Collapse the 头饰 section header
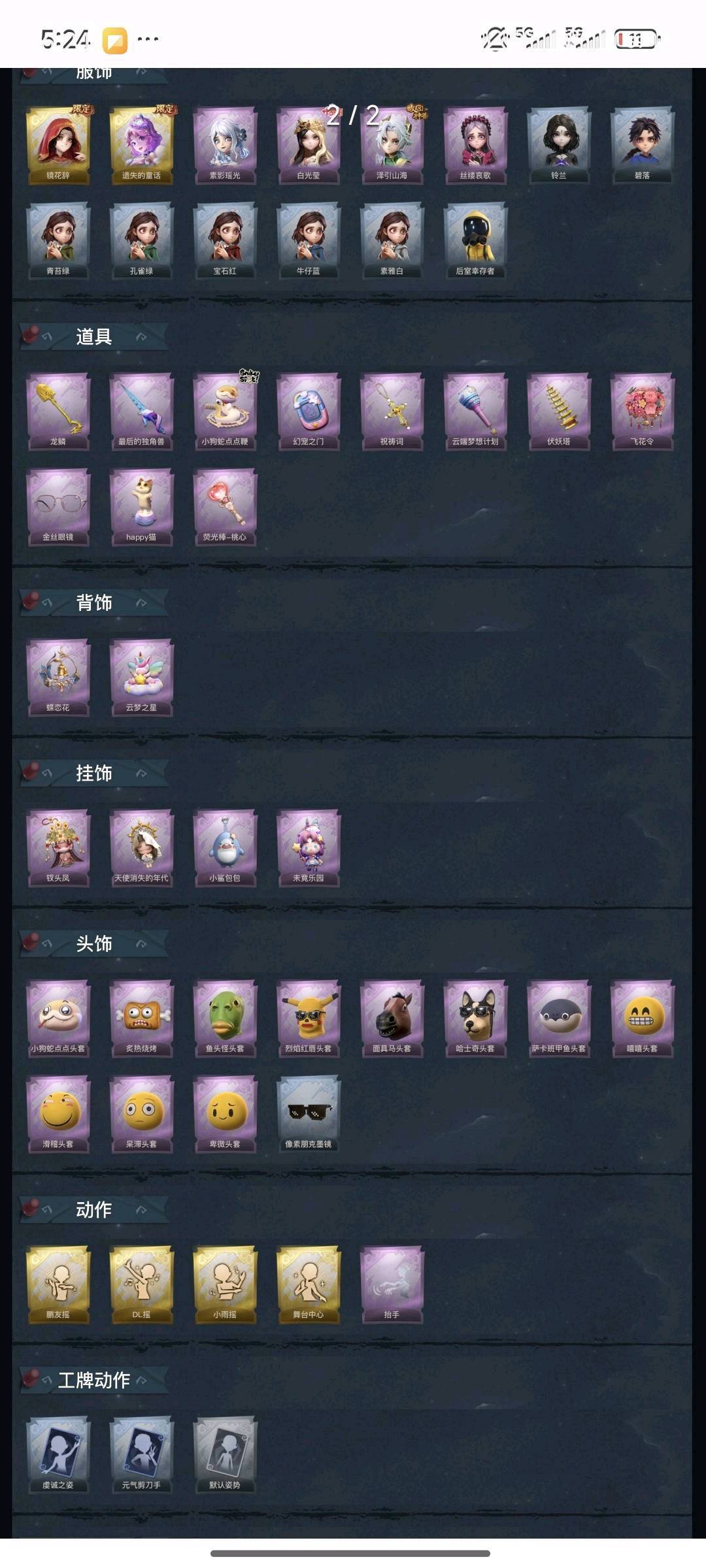Screen dimensions: 706x1568 [x=93, y=943]
